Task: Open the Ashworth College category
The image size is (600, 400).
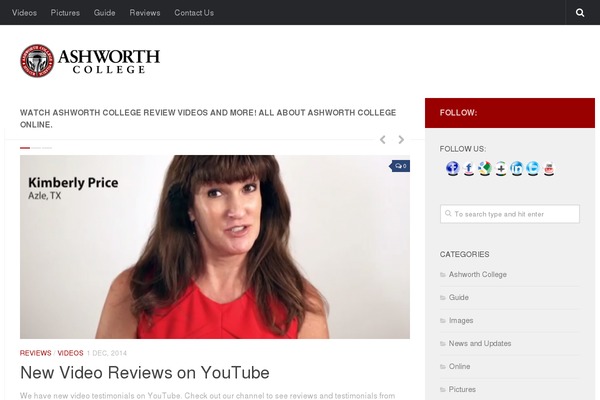Action: 478,274
